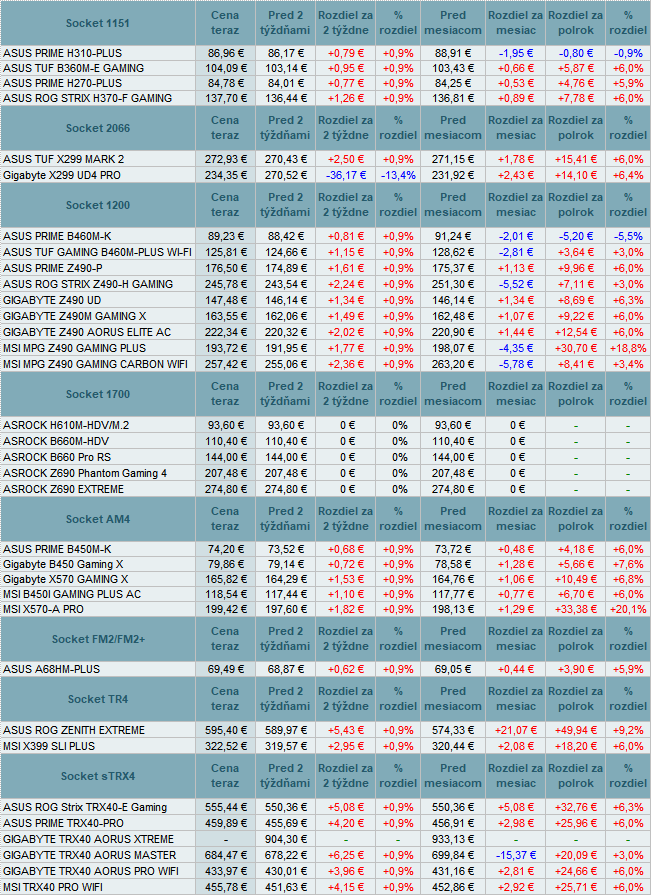Screen dimensions: 651x895
Task: Select the +30,70 € half-year difference cell
Action: click(x=576, y=348)
